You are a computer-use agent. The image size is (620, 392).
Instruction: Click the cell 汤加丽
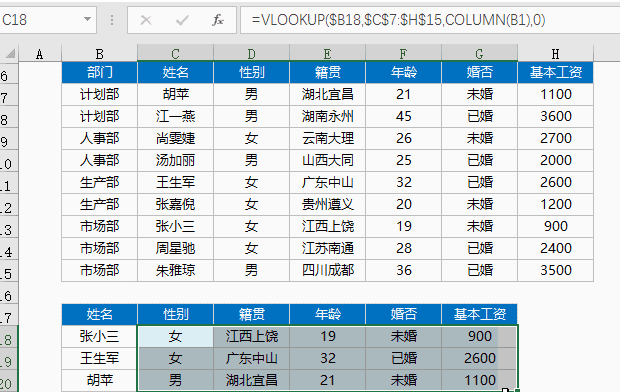coord(175,160)
